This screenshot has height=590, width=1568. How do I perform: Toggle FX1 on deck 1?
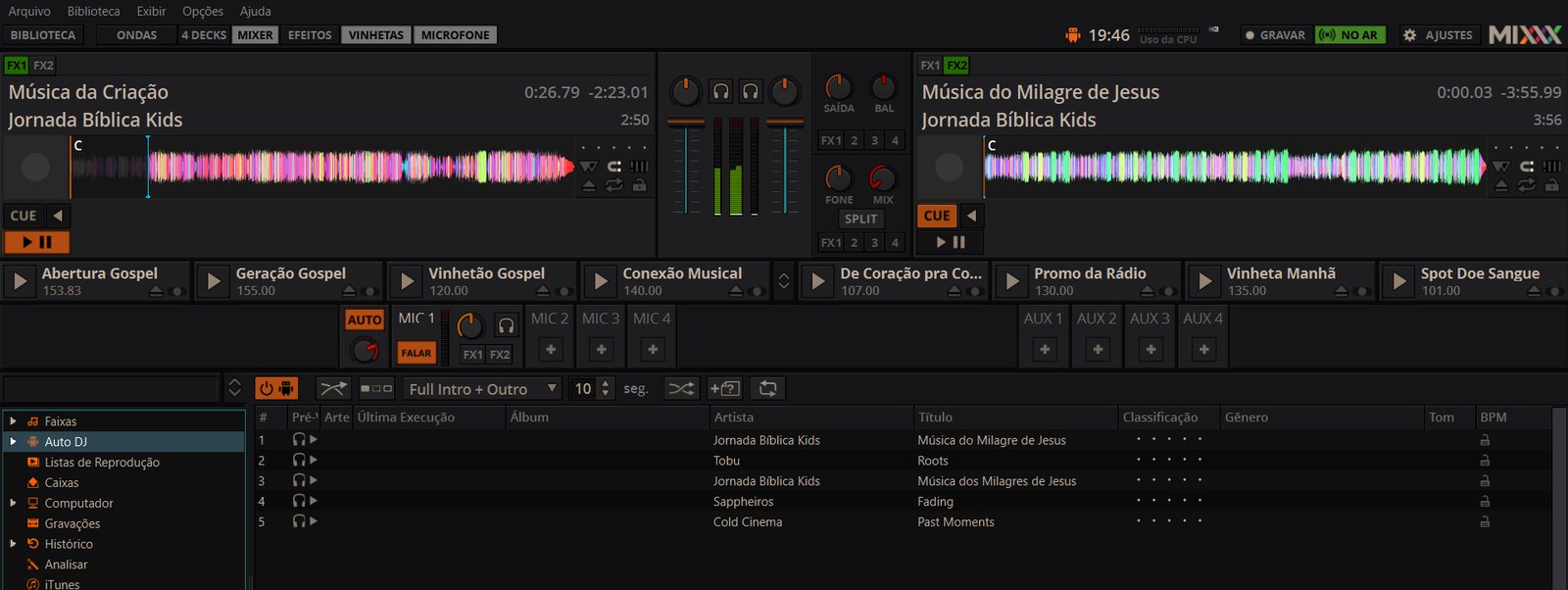(17, 66)
